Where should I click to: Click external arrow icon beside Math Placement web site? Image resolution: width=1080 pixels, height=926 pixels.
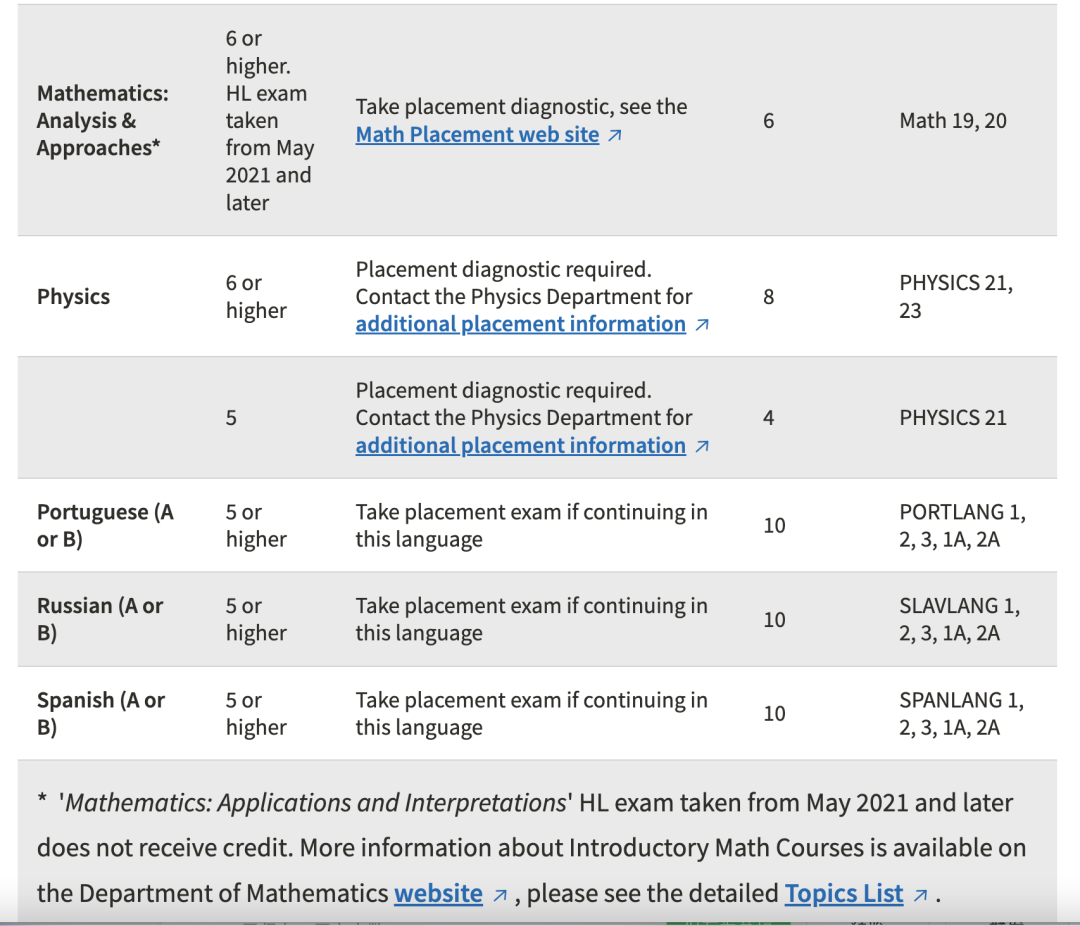[615, 135]
